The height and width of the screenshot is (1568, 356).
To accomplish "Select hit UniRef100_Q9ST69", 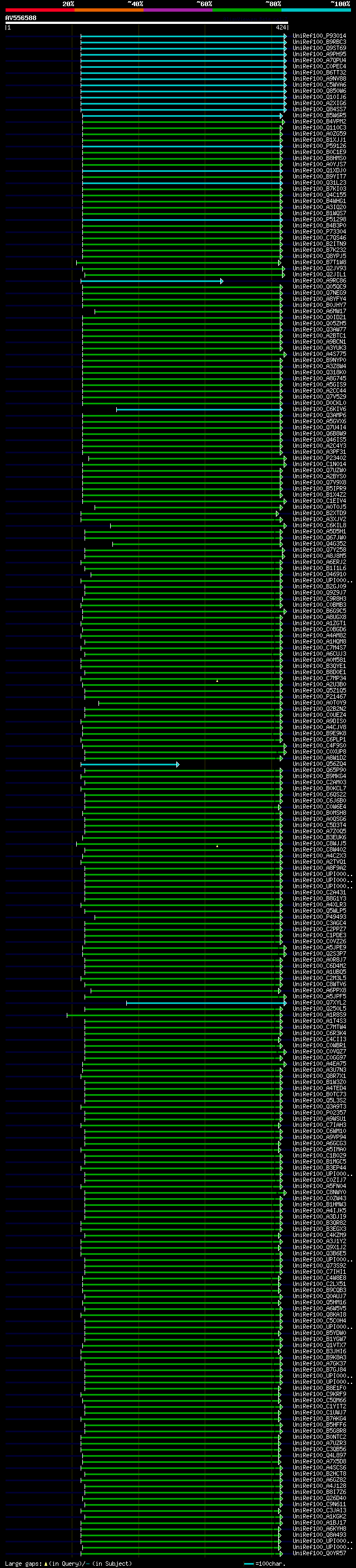I will [x=319, y=48].
